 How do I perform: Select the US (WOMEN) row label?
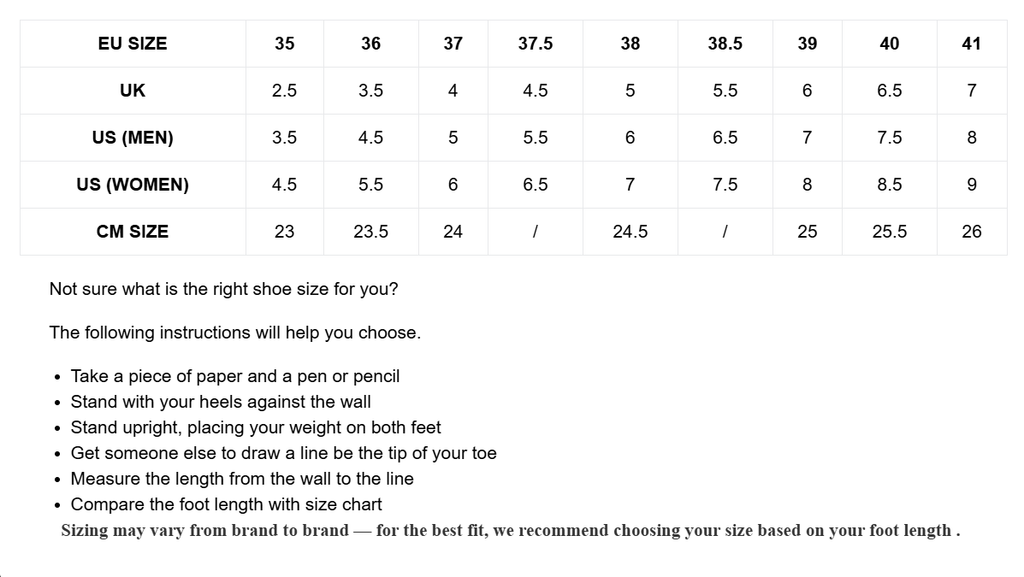click(x=133, y=184)
